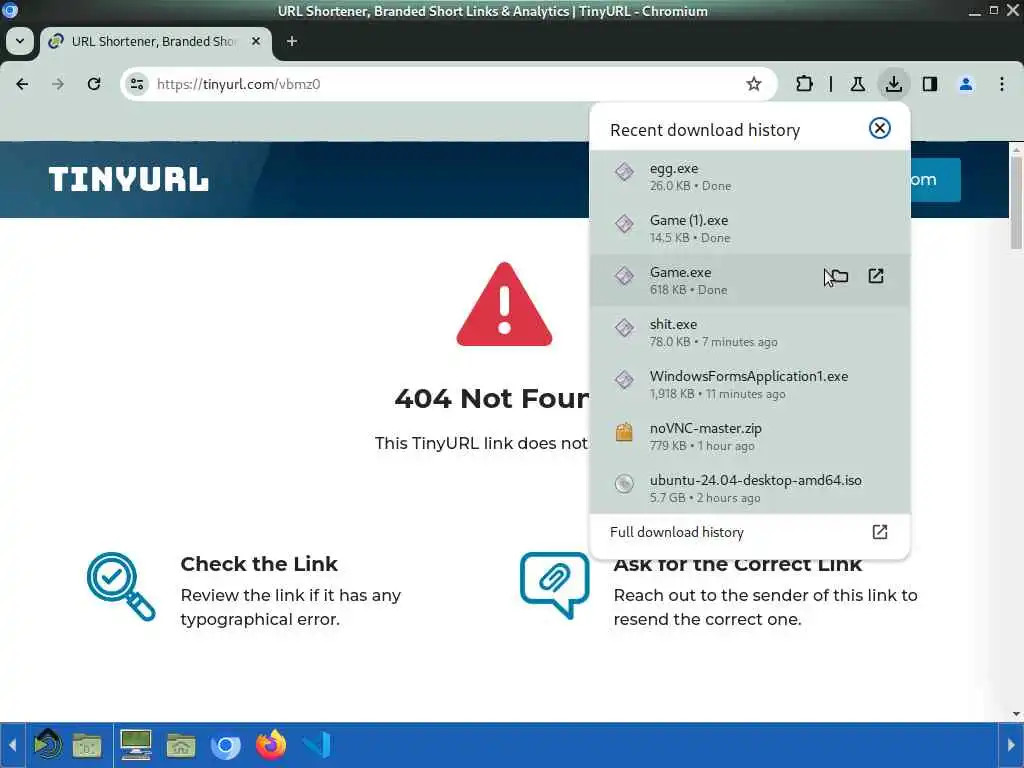The height and width of the screenshot is (768, 1024).
Task: Click the WindowsFormsApplication1.exe file icon
Action: (624, 379)
